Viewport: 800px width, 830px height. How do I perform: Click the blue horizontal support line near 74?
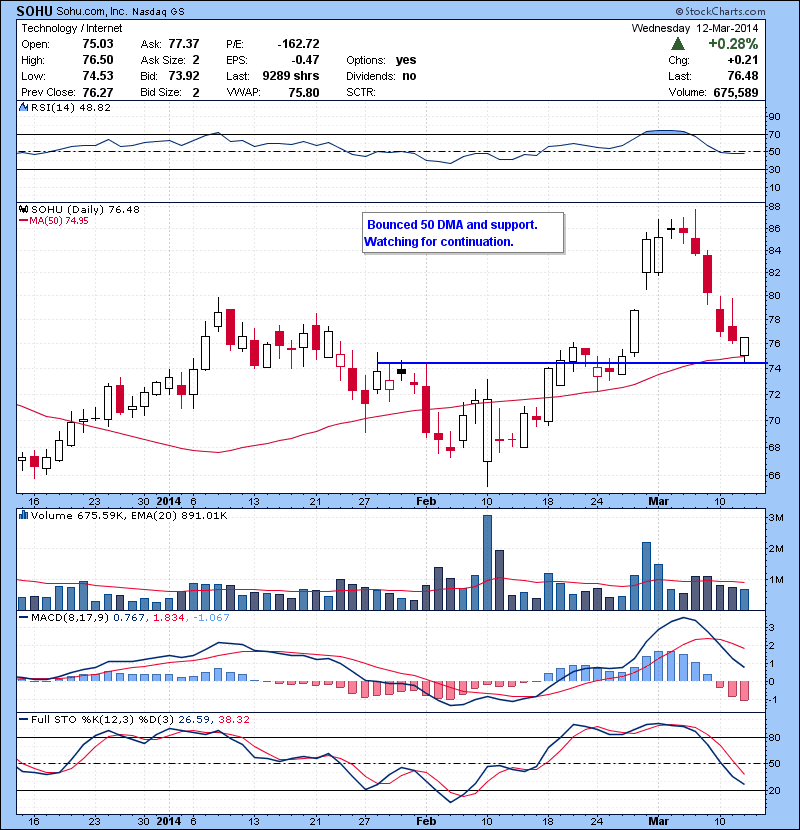point(572,363)
